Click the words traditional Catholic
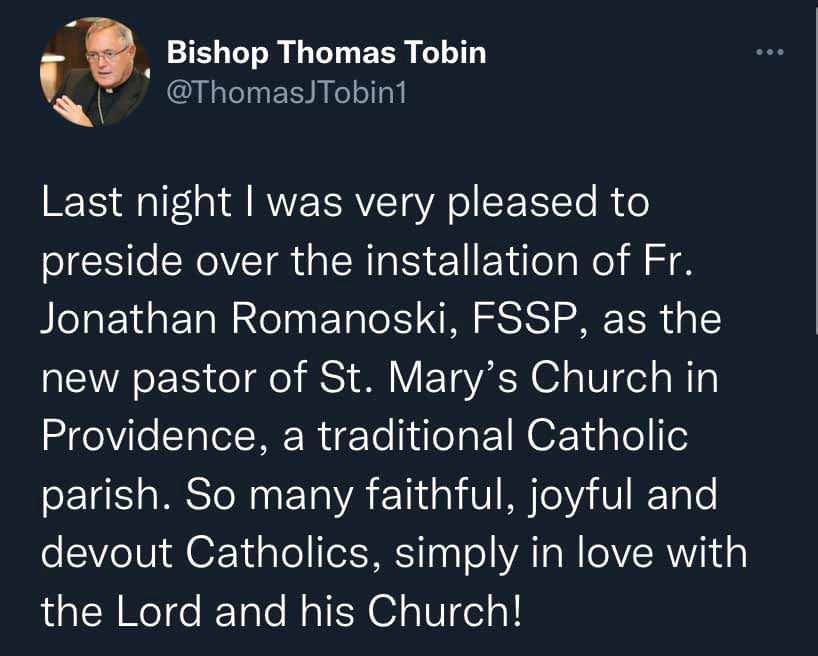Image resolution: width=818 pixels, height=656 pixels. 503,435
